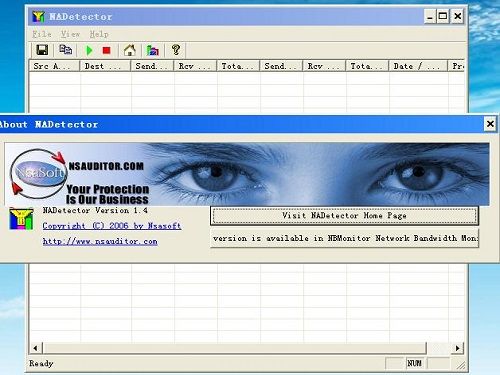Open the http://www.nsauditor.com link

point(100,241)
